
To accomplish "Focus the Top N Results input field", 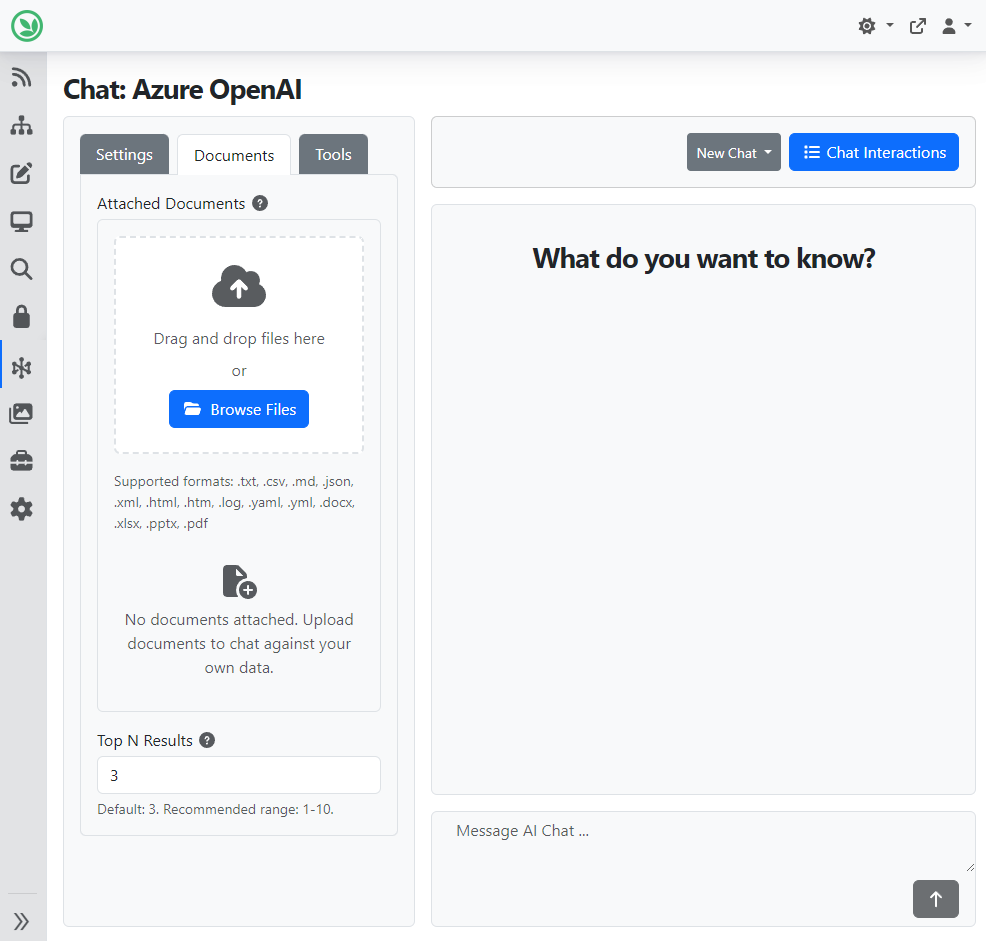I will 239,775.
